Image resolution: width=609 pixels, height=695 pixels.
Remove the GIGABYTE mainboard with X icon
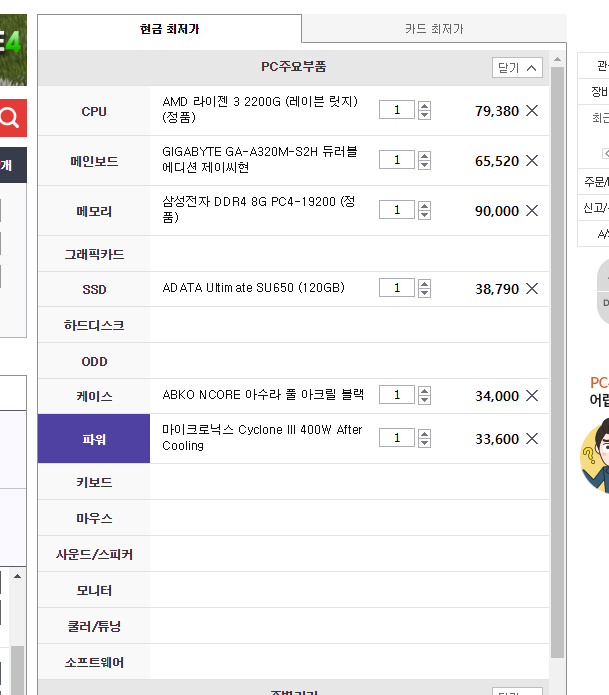click(x=532, y=160)
